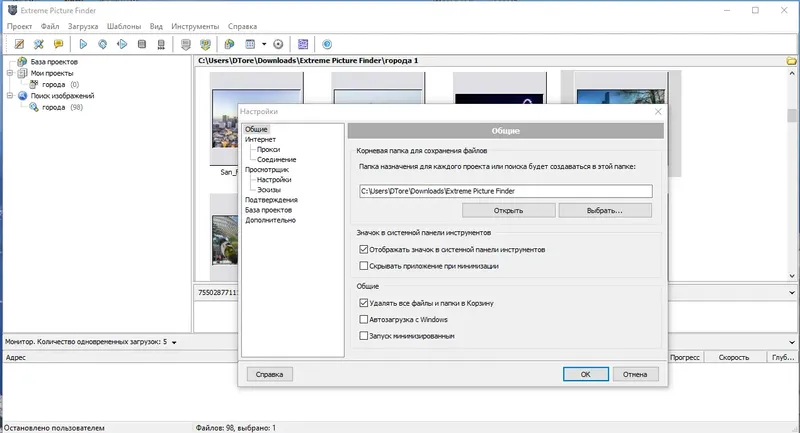Click the yellow folder icon beside the path header
Image resolution: width=800 pixels, height=433 pixels.
point(791,61)
